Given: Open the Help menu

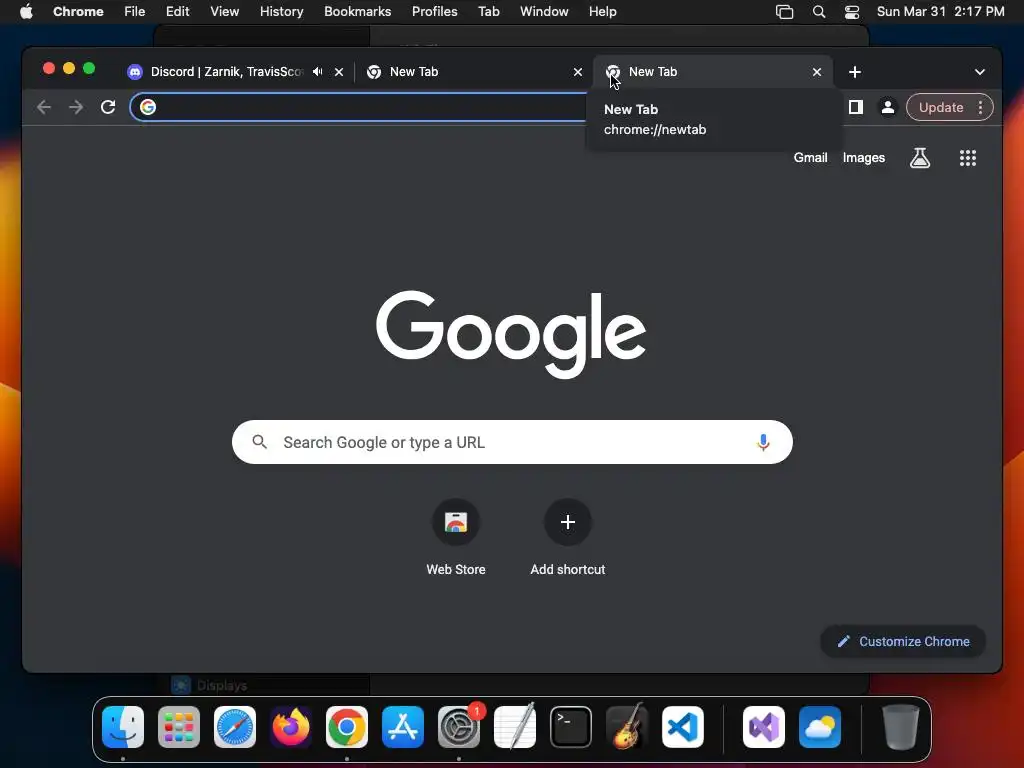Looking at the screenshot, I should click(x=602, y=12).
